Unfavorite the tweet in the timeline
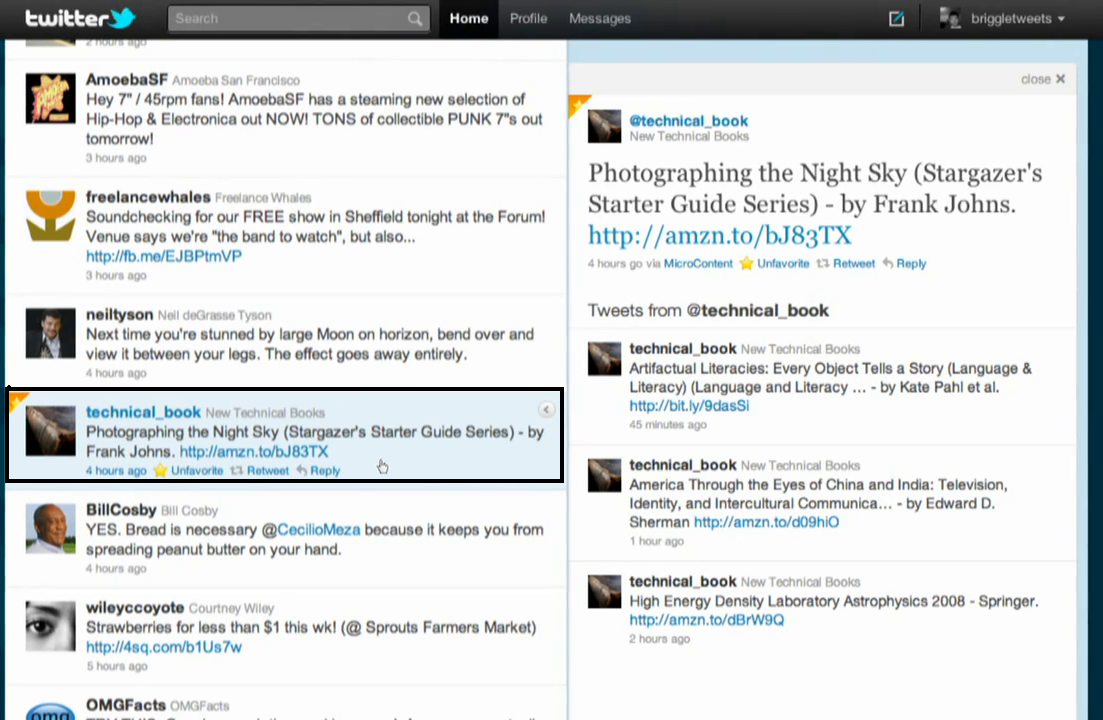Screen dimensions: 1103x720 pyautogui.click(x=188, y=471)
